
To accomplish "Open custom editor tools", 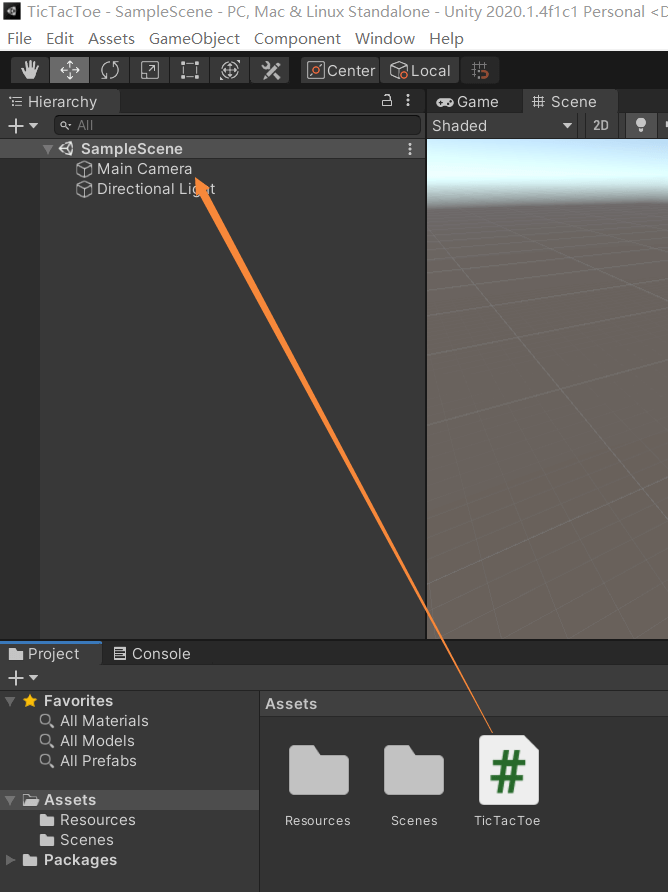I will click(x=270, y=71).
